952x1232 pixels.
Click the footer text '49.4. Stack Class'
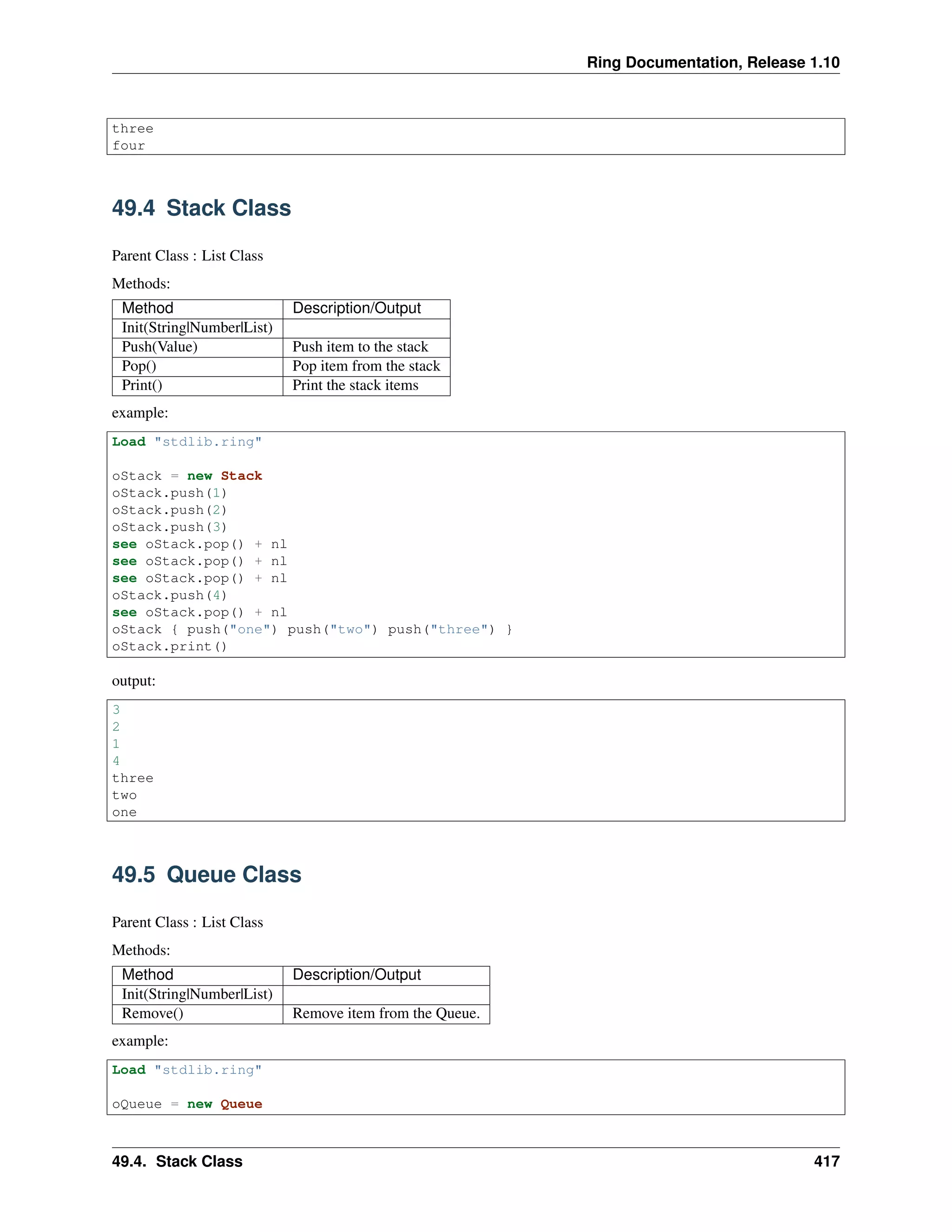click(177, 1161)
